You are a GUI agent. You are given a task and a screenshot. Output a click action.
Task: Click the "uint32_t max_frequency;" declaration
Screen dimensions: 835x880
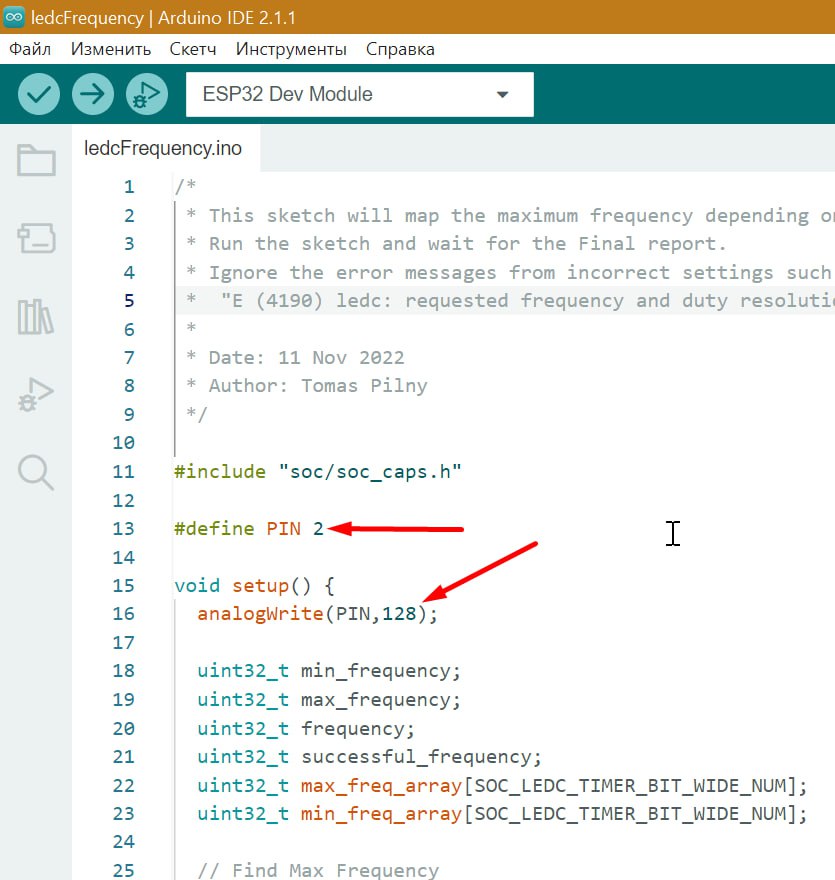pyautogui.click(x=329, y=700)
